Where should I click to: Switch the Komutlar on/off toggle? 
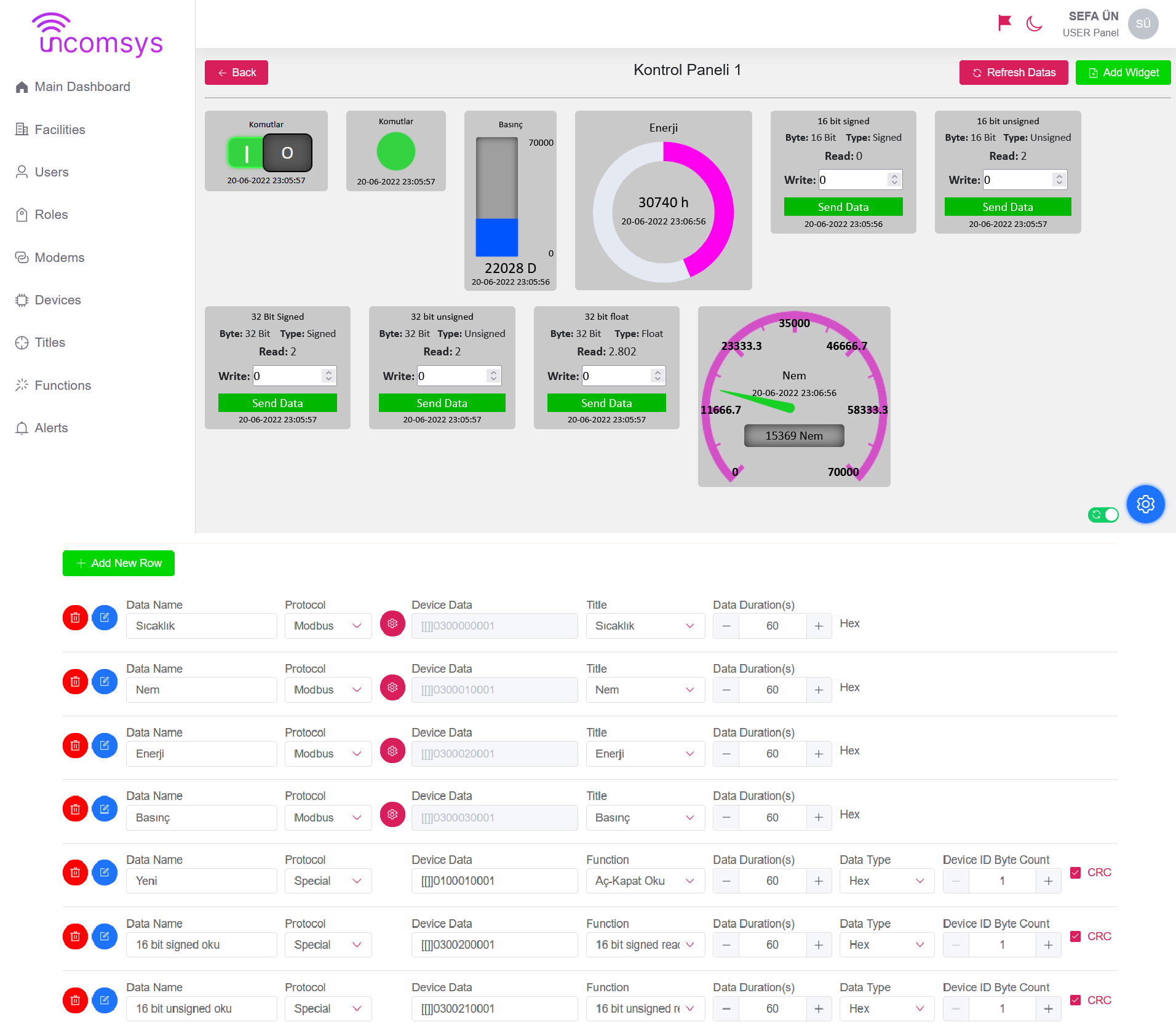pyautogui.click(x=270, y=152)
